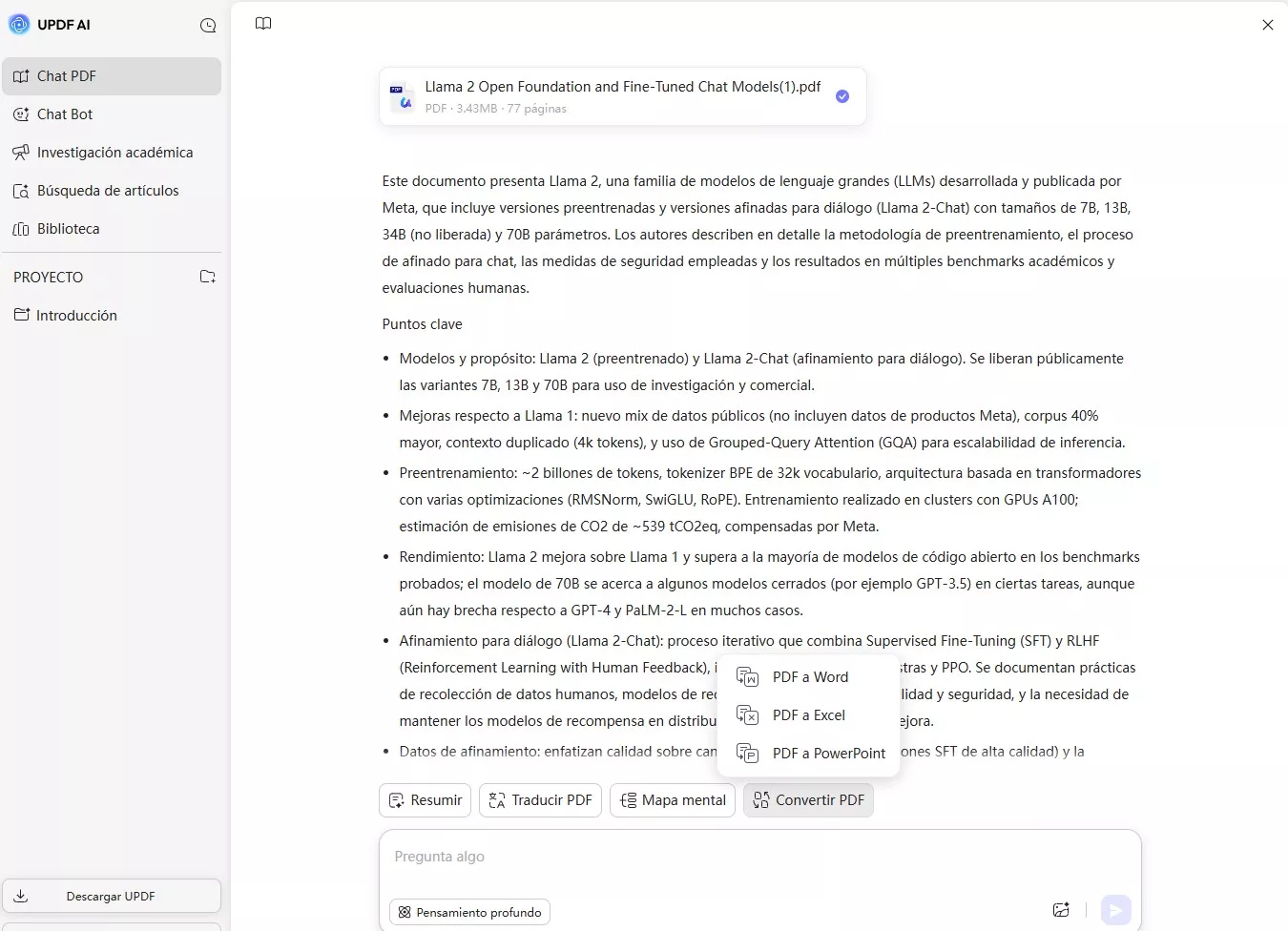Open the Introducción project
This screenshot has height=931, width=1288.
coord(112,315)
